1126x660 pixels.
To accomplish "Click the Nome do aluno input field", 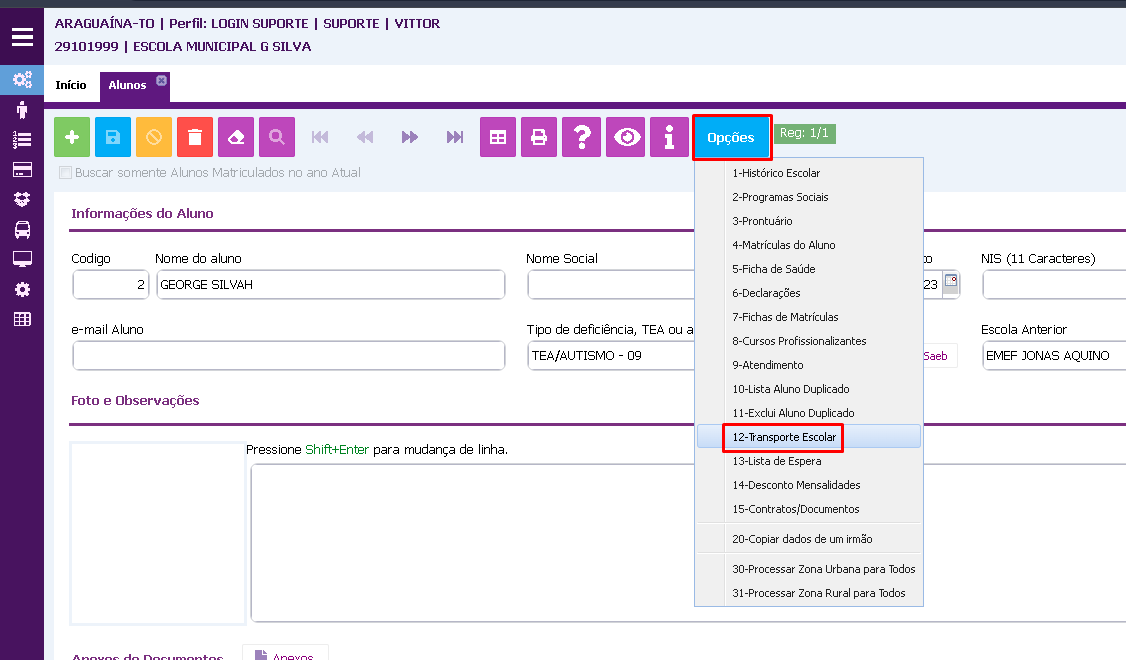I will 330,285.
